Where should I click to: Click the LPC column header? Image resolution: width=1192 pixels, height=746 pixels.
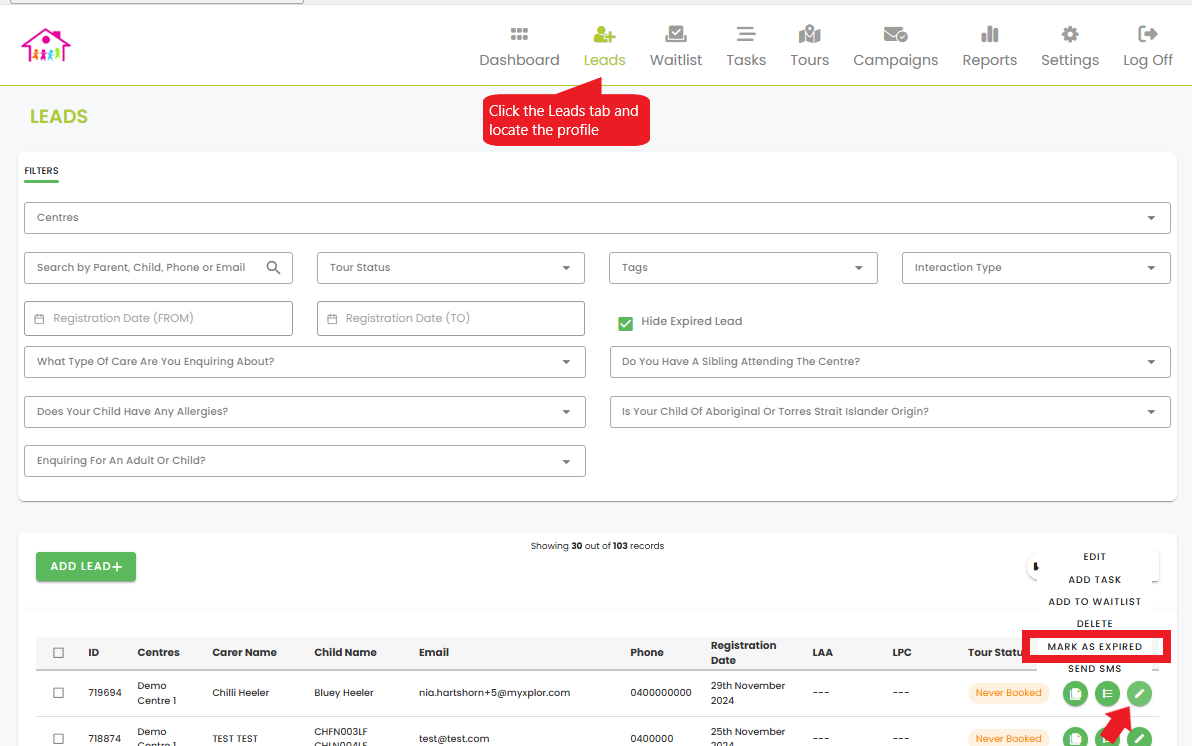[x=902, y=652]
